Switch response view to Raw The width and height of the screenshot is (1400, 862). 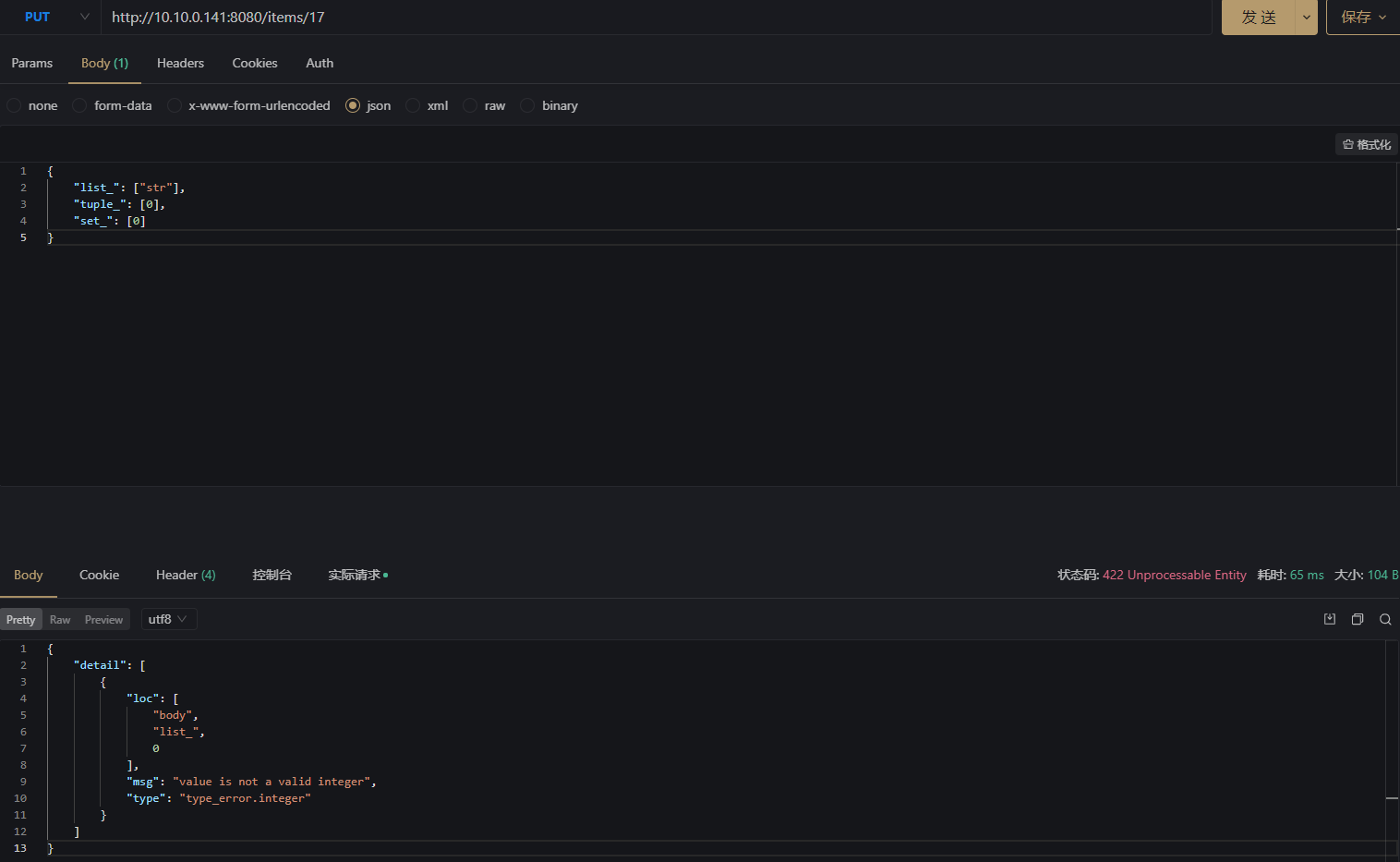(x=60, y=620)
